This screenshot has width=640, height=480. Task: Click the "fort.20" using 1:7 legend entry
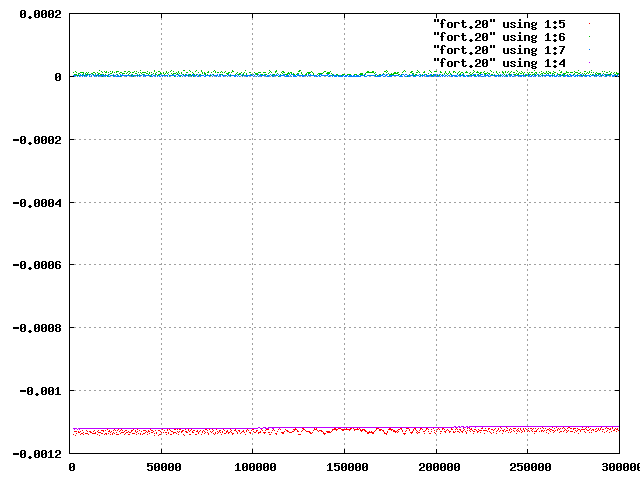[x=499, y=51]
